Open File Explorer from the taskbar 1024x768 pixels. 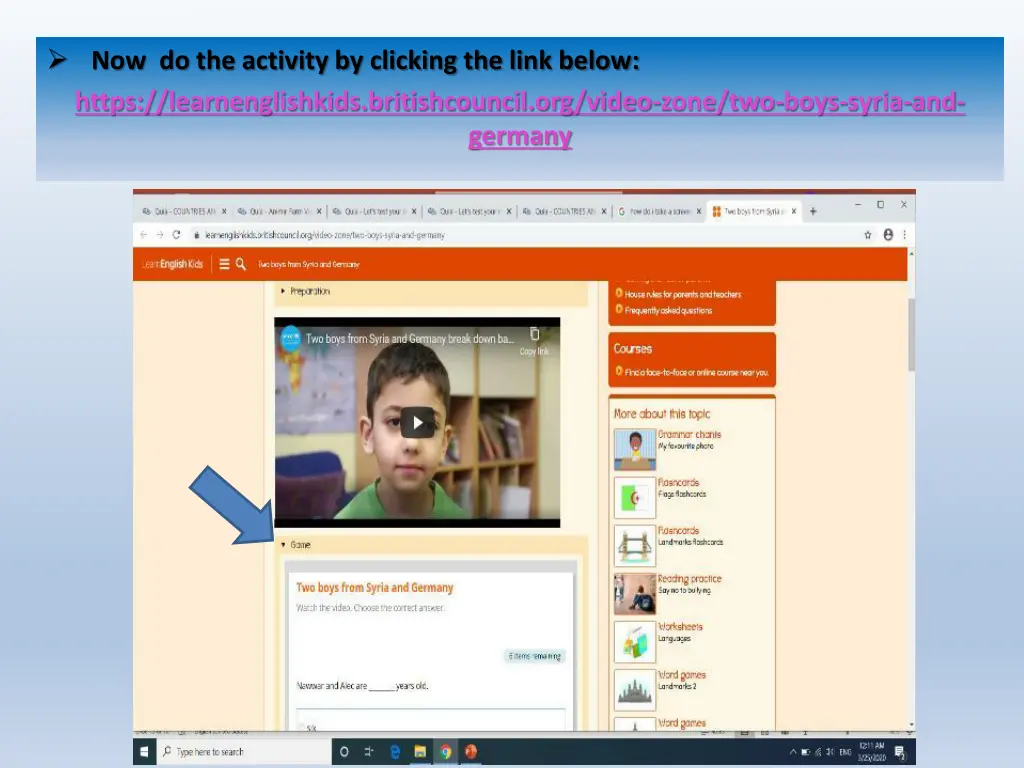[x=420, y=752]
